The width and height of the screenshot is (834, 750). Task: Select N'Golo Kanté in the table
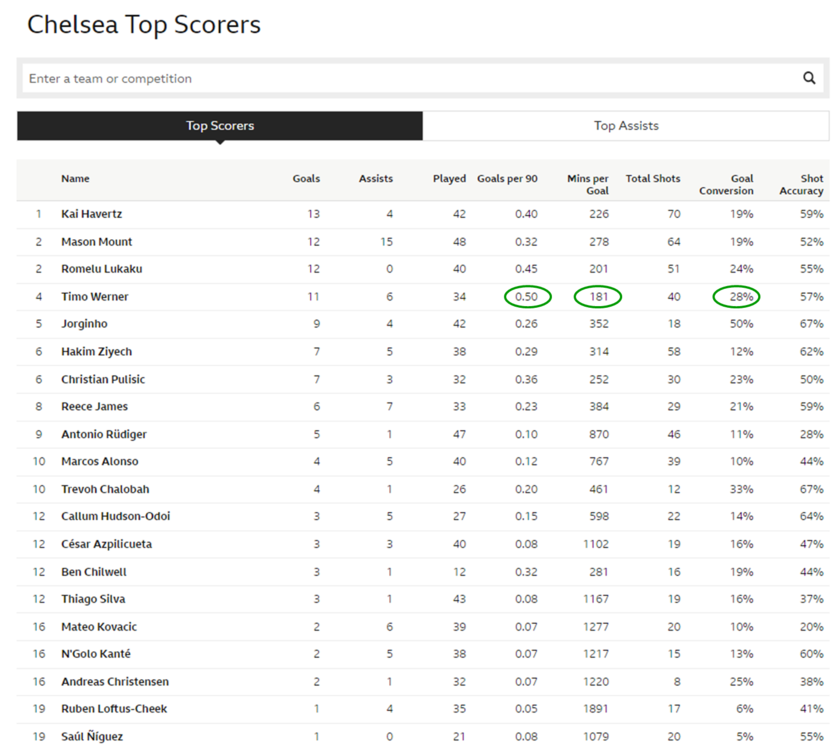(x=96, y=654)
